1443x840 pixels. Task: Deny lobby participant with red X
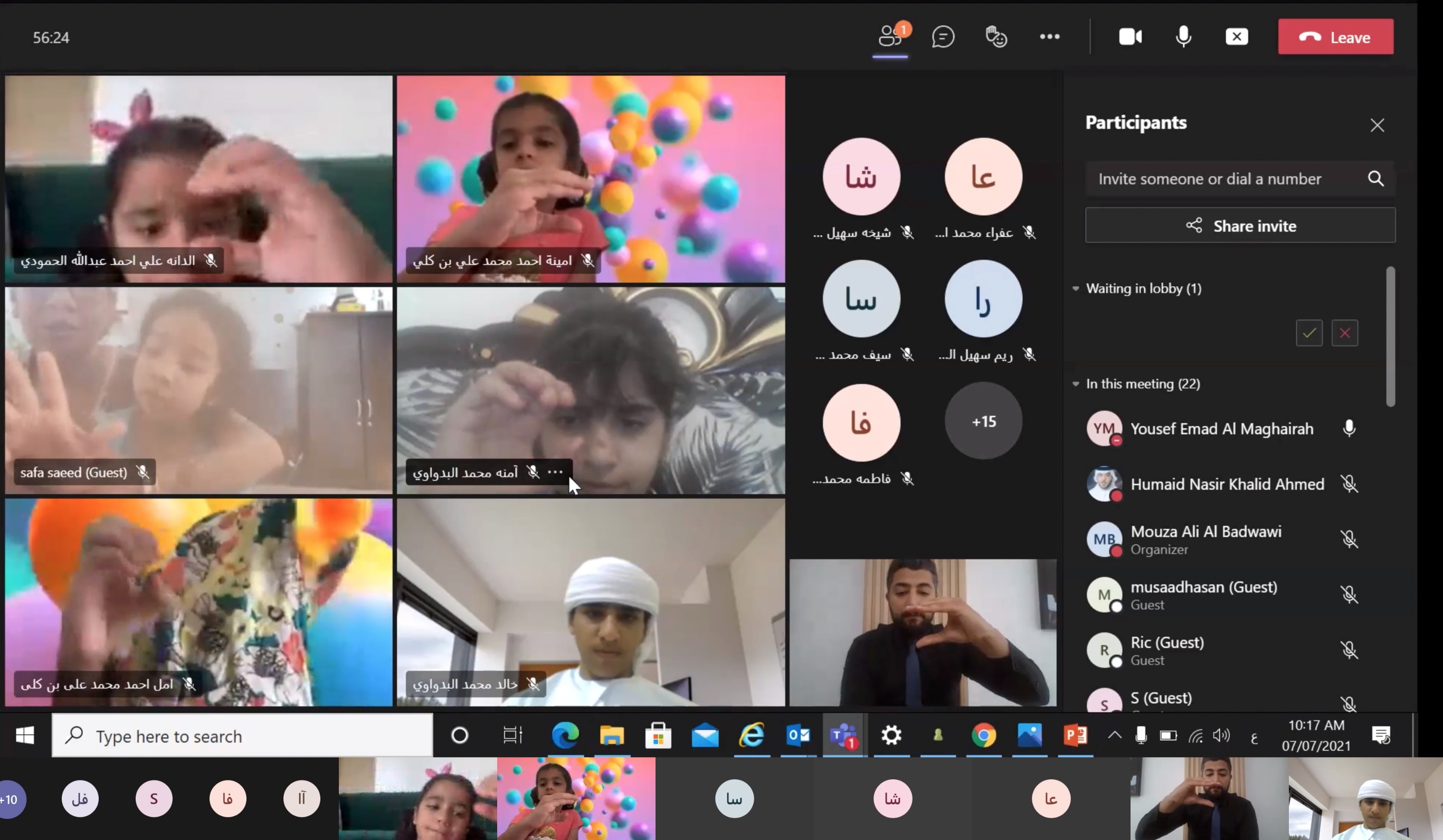(x=1344, y=333)
